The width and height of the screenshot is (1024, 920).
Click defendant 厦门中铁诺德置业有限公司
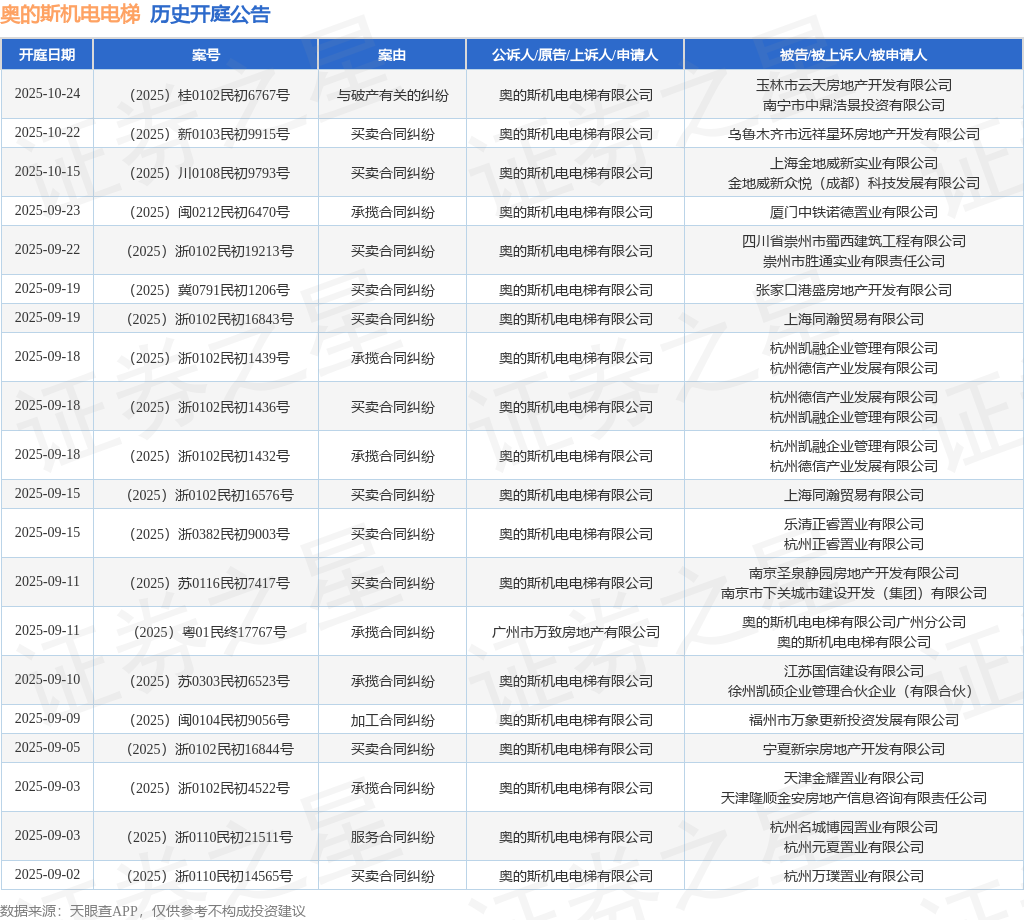[x=854, y=212]
